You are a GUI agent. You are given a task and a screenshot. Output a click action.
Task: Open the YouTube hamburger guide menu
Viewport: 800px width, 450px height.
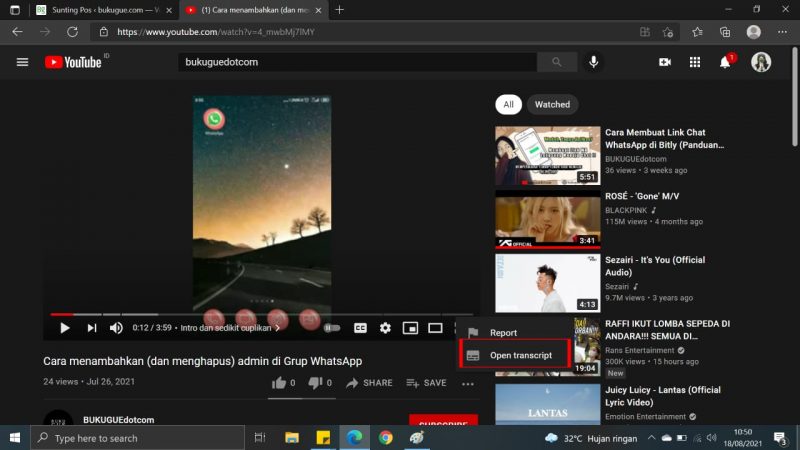(x=22, y=62)
